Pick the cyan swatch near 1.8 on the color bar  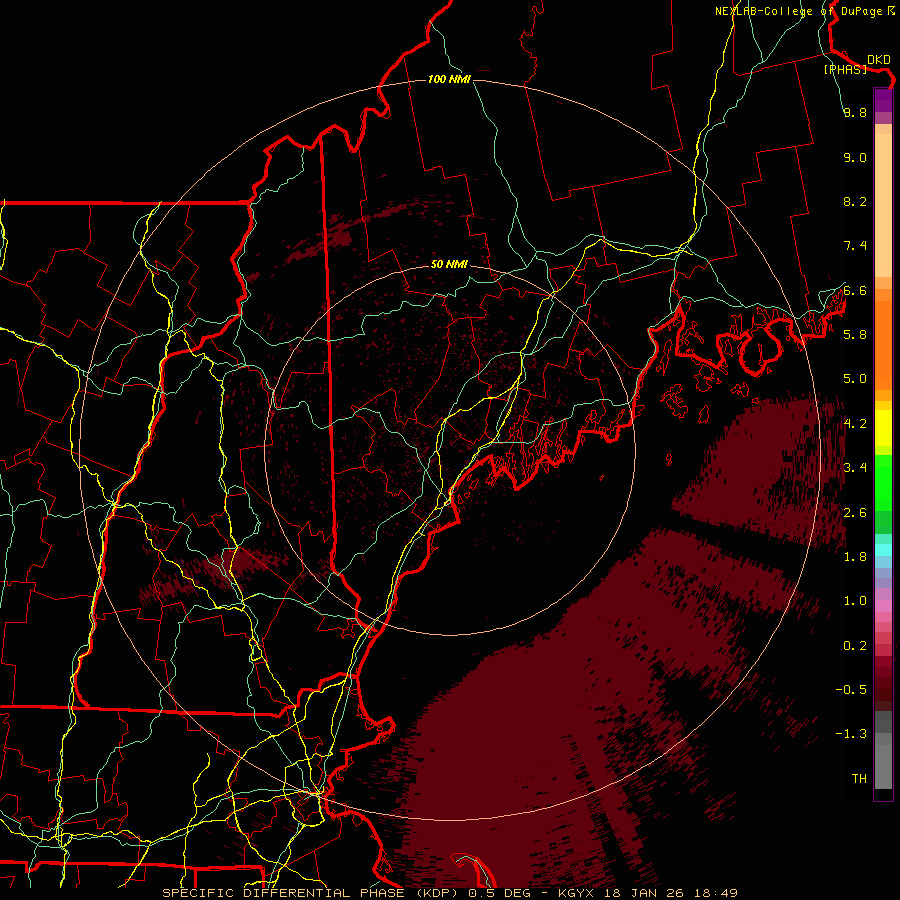(x=883, y=550)
